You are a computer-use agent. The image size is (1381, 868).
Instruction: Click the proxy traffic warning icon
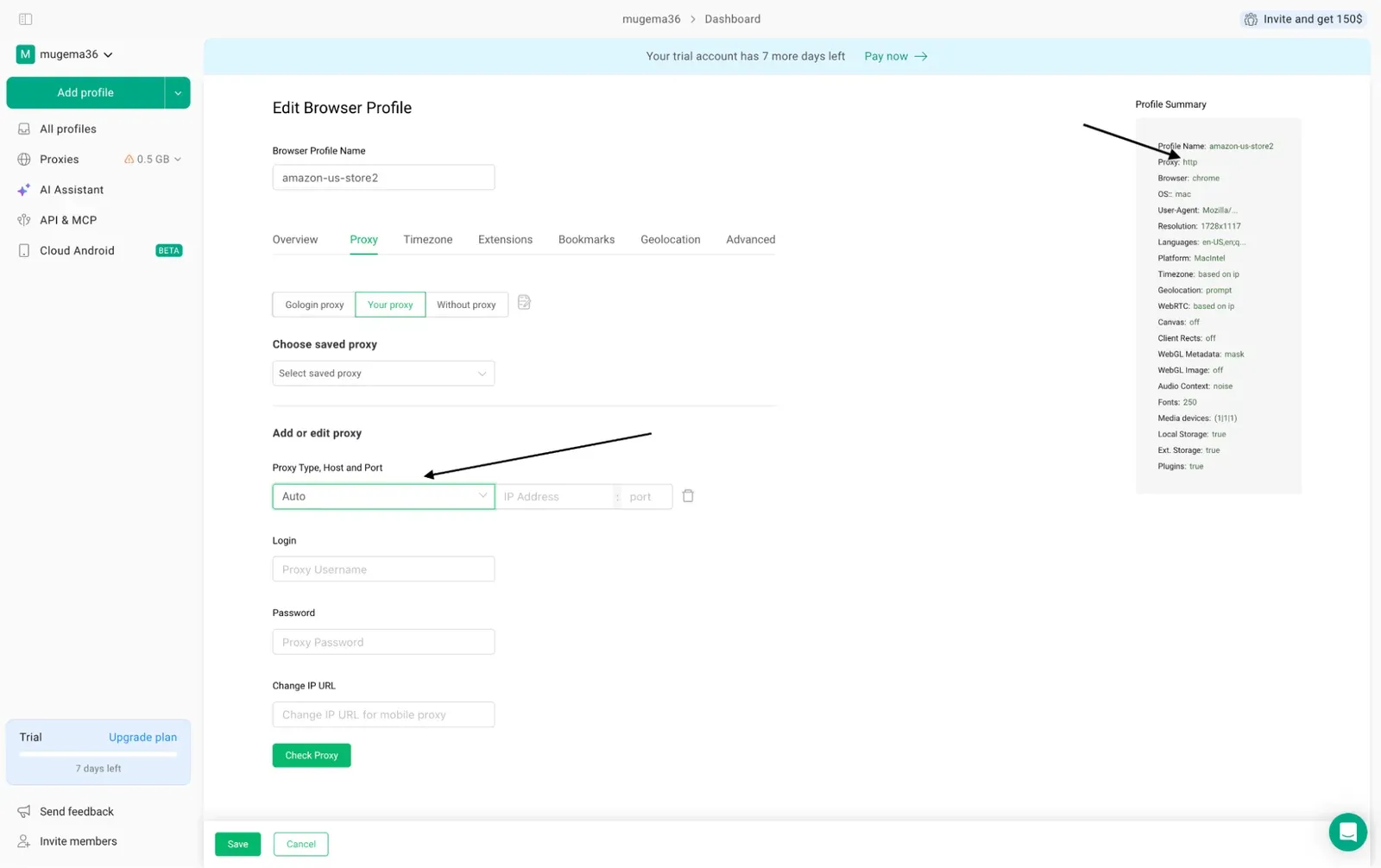[129, 160]
